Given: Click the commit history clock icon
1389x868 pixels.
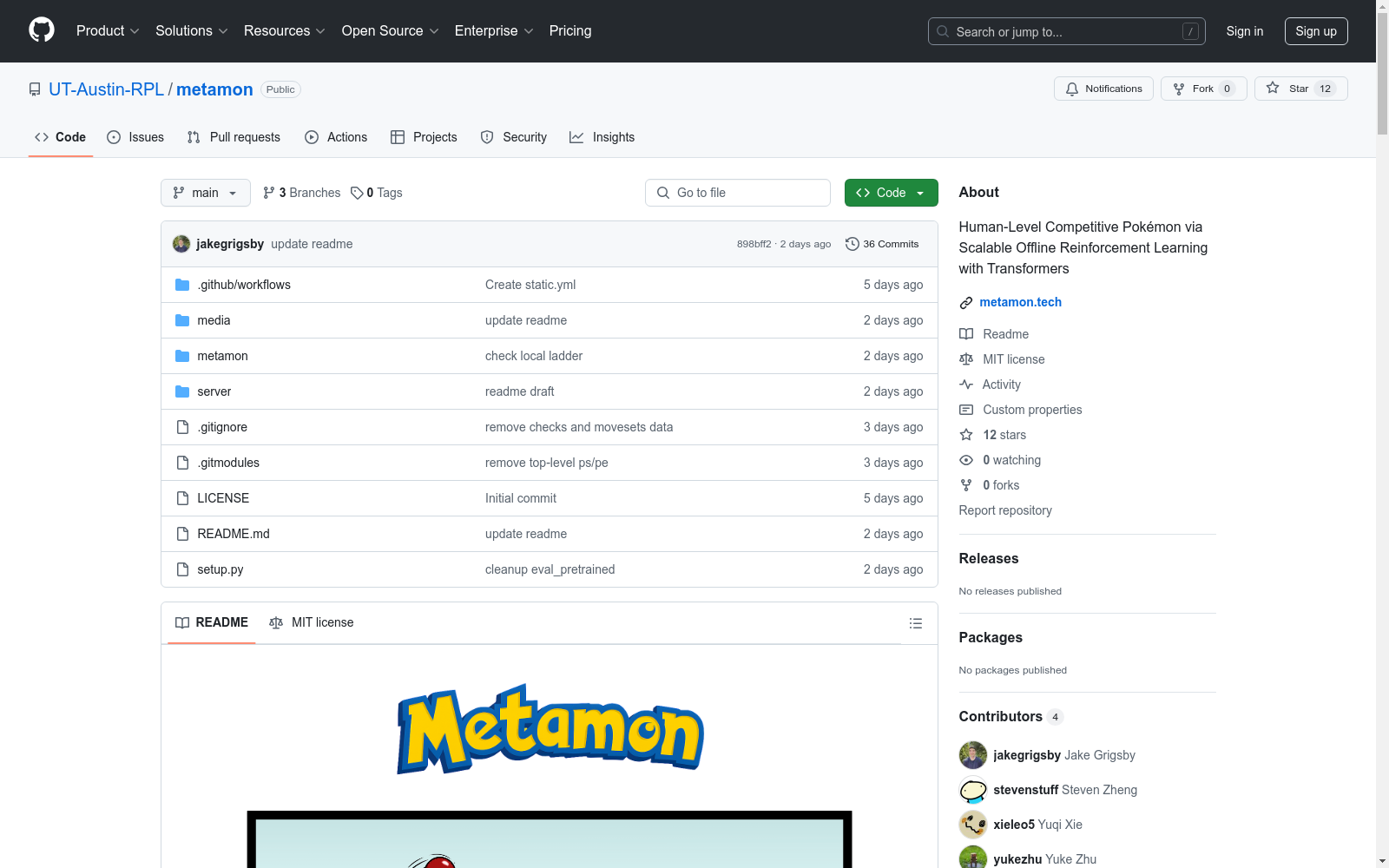Looking at the screenshot, I should point(852,244).
